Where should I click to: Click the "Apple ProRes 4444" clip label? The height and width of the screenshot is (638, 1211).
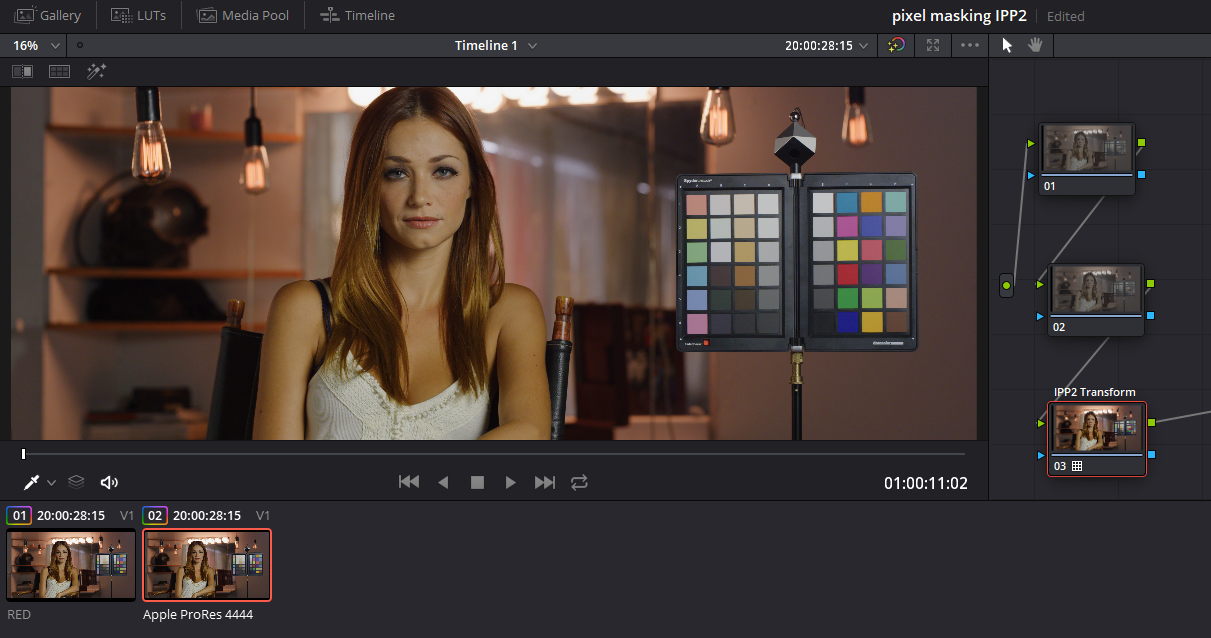(198, 615)
